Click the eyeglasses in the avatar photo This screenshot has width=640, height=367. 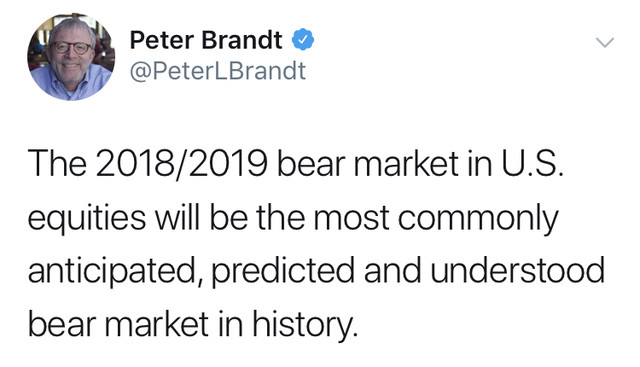(72, 48)
